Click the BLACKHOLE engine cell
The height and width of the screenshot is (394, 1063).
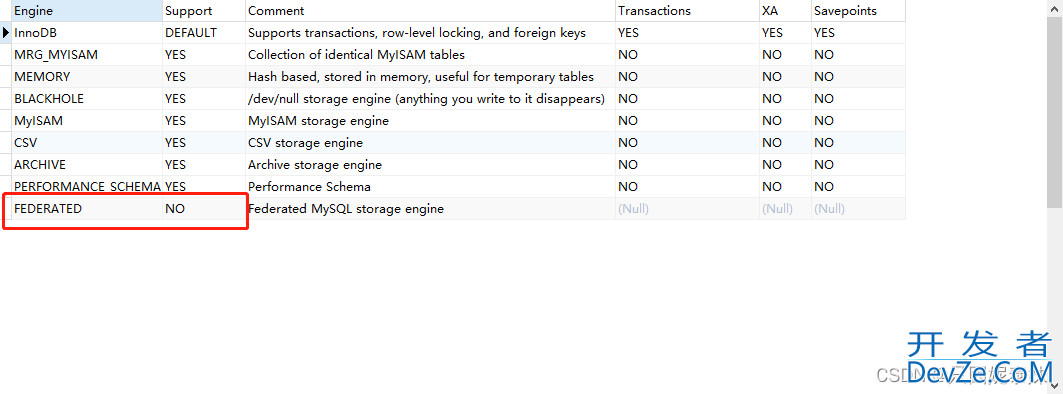87,98
